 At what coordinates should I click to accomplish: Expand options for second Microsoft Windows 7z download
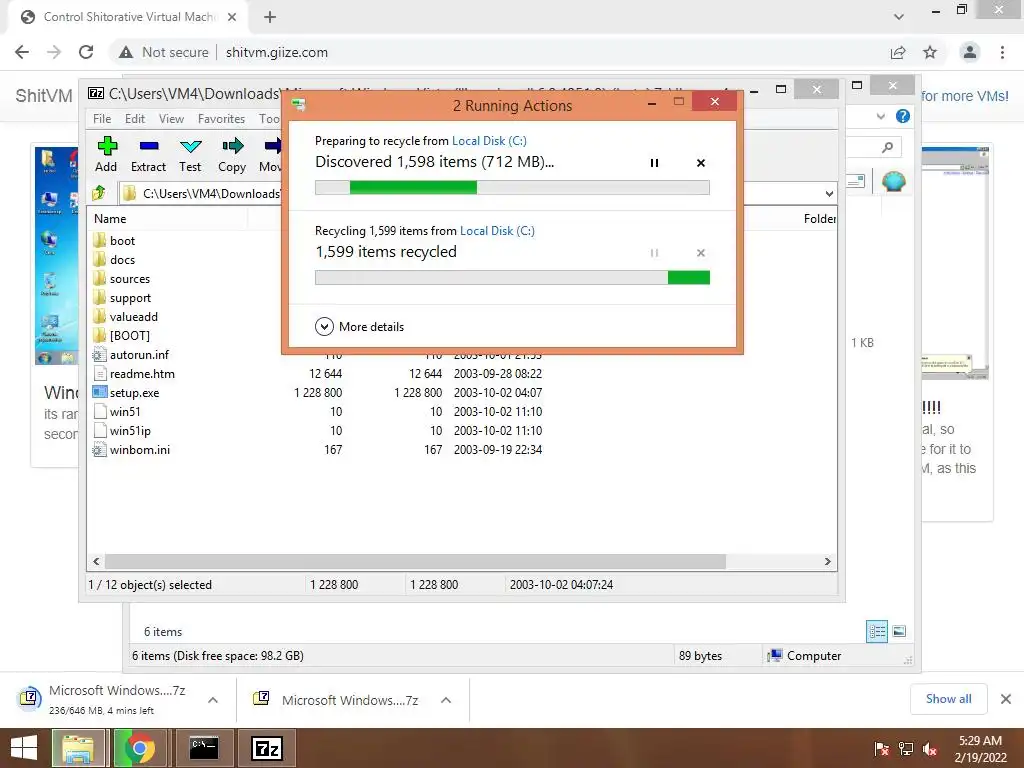pyautogui.click(x=446, y=700)
